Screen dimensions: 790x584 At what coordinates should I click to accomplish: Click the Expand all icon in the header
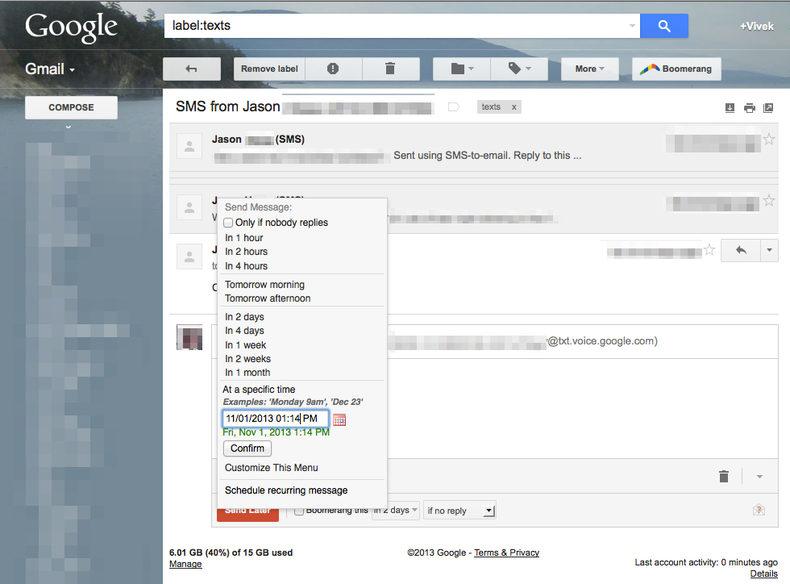coord(730,107)
